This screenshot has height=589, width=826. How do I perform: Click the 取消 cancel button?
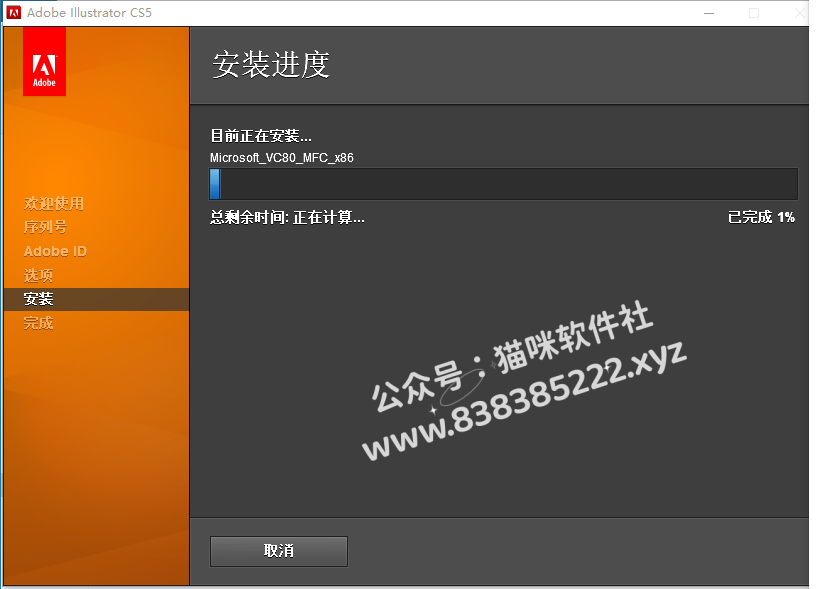point(279,551)
